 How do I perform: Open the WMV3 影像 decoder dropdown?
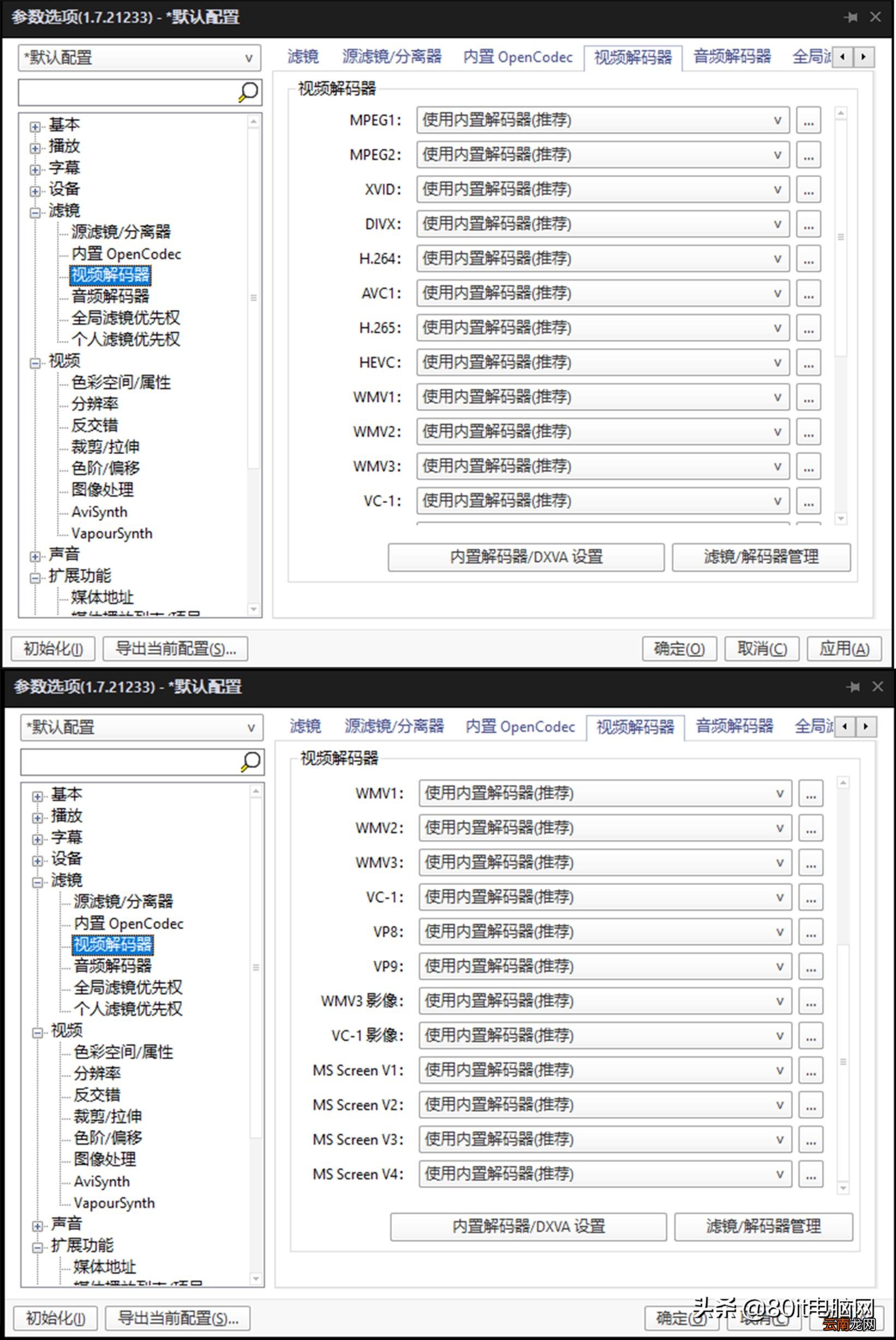(x=605, y=1001)
